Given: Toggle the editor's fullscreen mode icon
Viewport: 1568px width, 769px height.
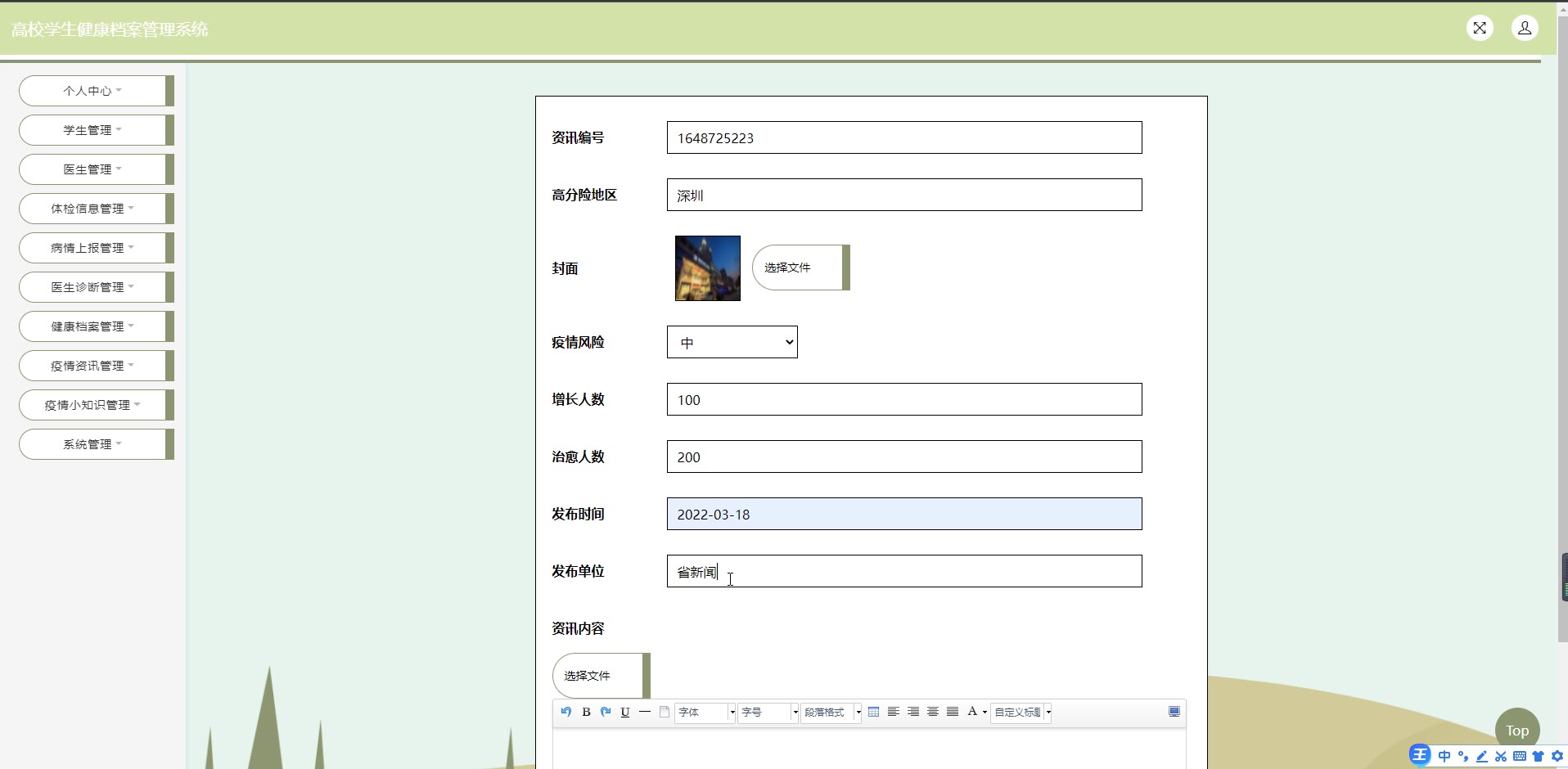Looking at the screenshot, I should (1174, 712).
